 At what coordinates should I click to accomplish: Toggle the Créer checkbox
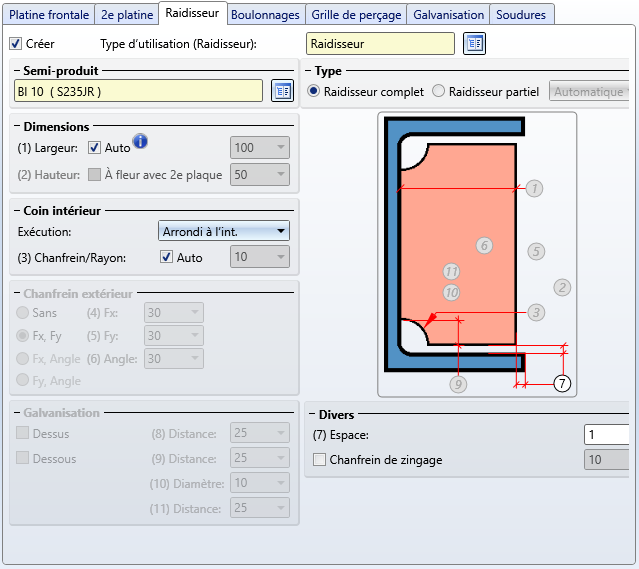click(16, 44)
